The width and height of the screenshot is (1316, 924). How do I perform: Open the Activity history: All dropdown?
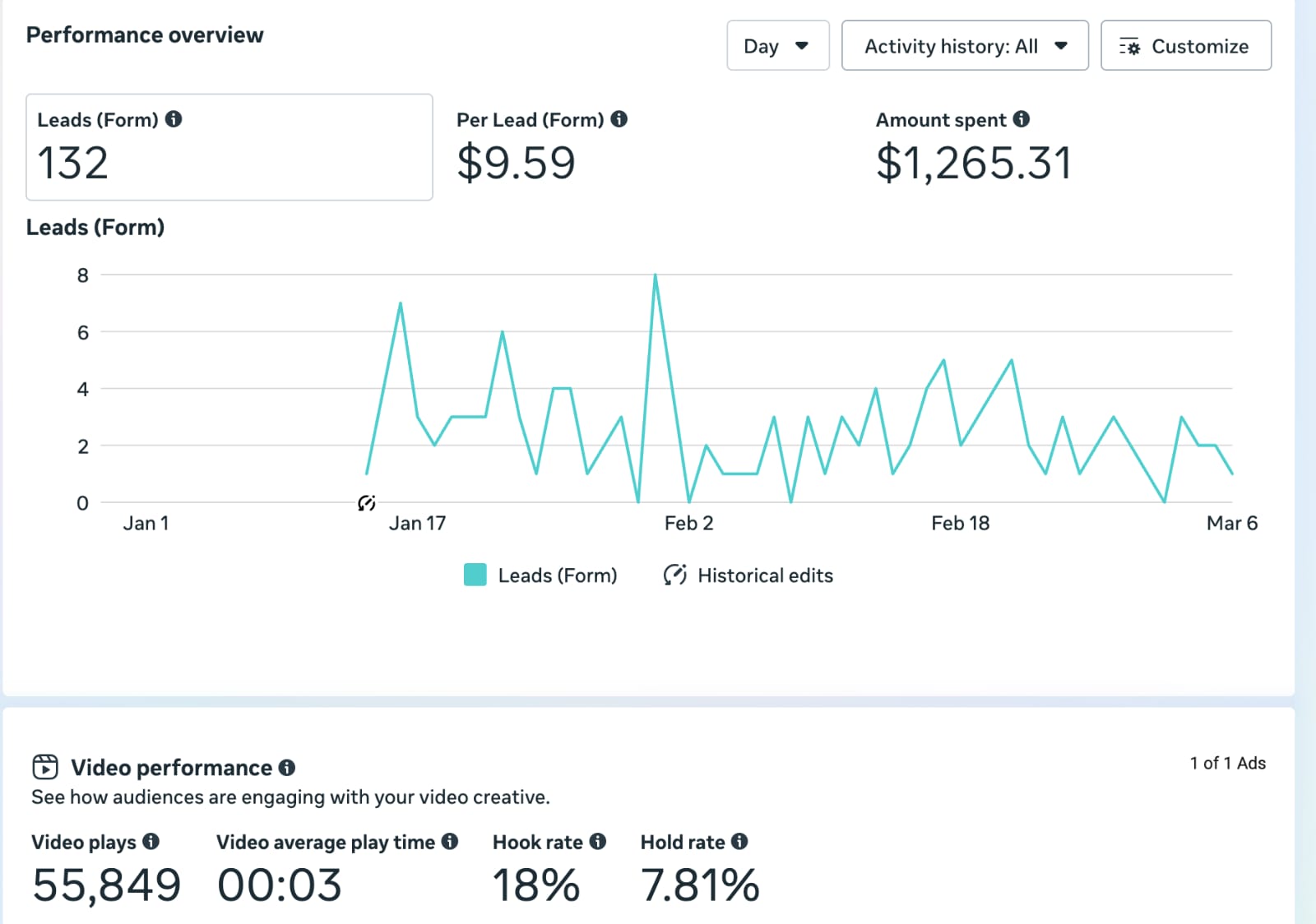click(x=964, y=46)
